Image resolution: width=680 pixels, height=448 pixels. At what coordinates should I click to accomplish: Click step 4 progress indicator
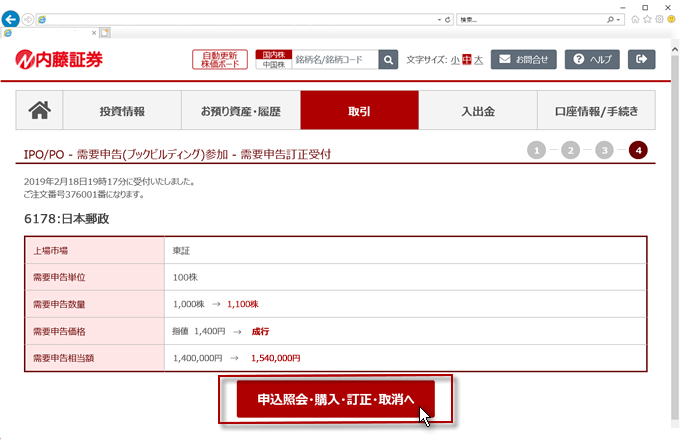pos(638,150)
